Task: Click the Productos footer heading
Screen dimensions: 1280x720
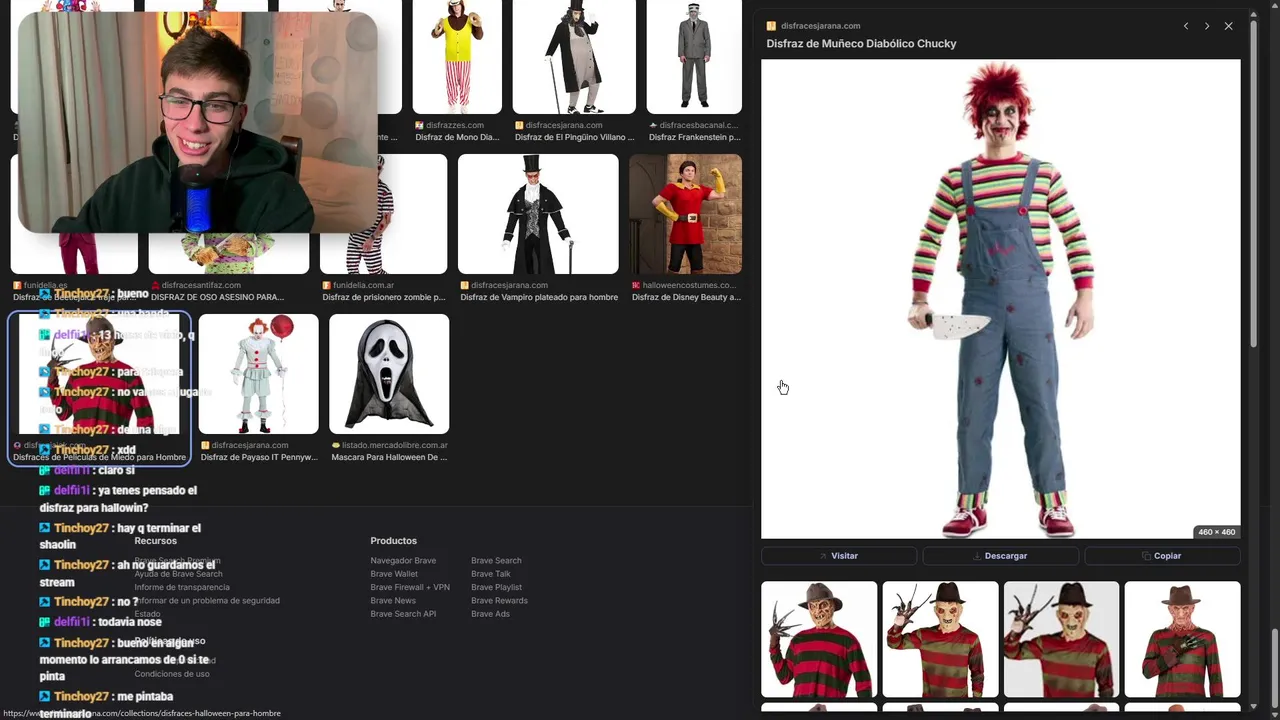Action: coord(393,541)
